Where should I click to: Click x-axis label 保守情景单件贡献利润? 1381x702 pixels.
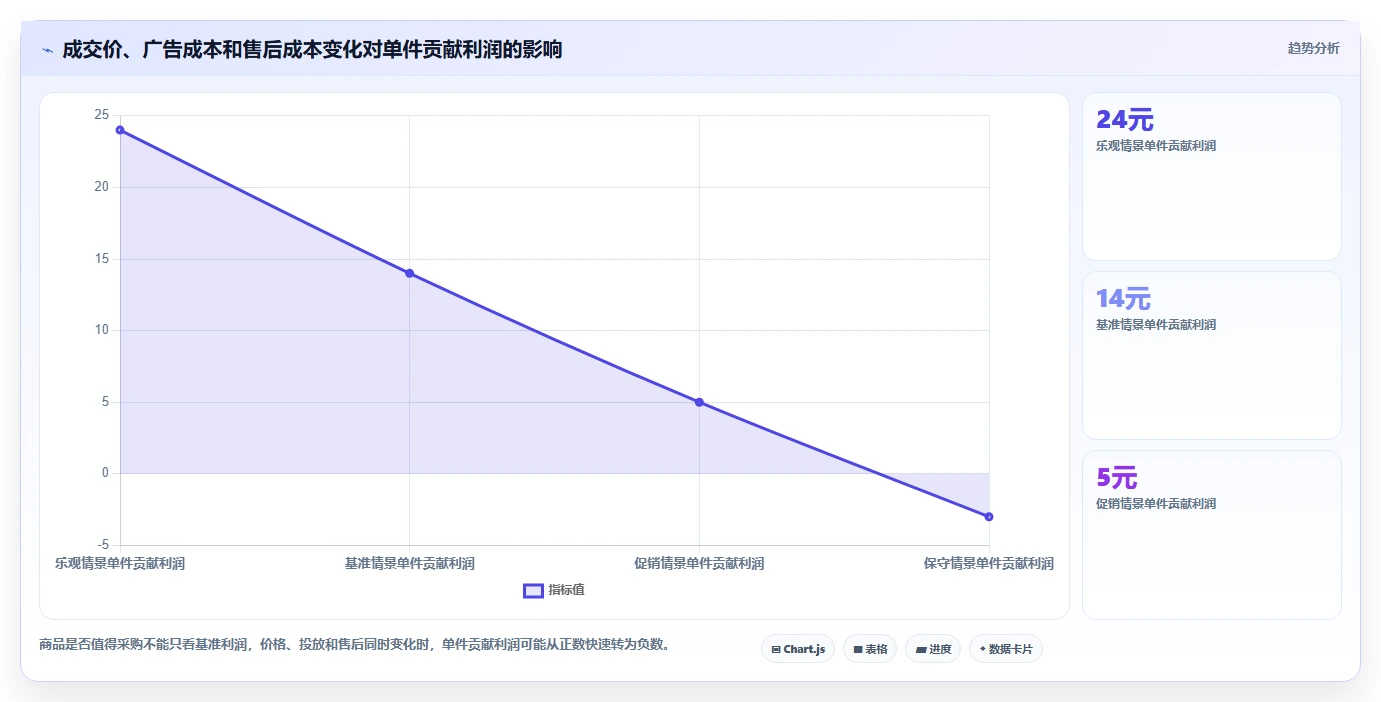coord(989,564)
